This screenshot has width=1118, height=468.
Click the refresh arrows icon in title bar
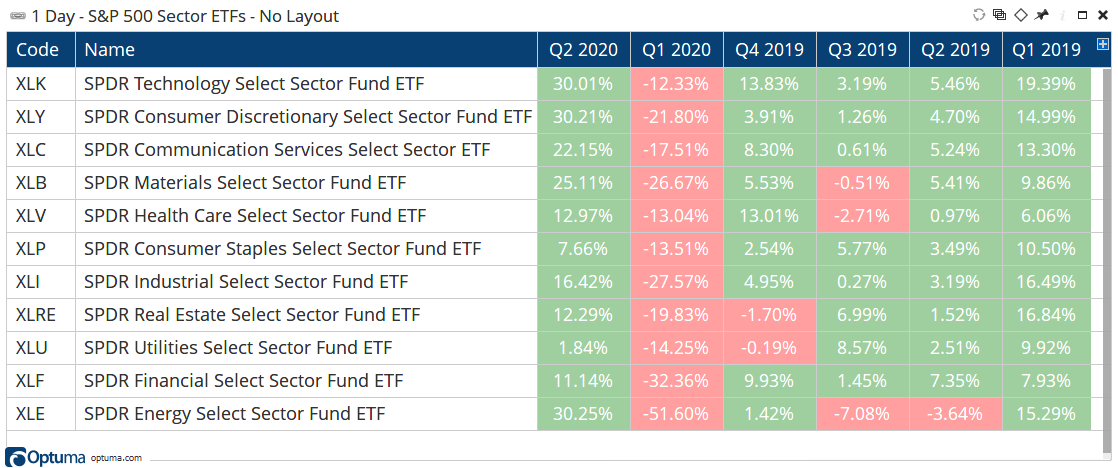pyautogui.click(x=978, y=14)
